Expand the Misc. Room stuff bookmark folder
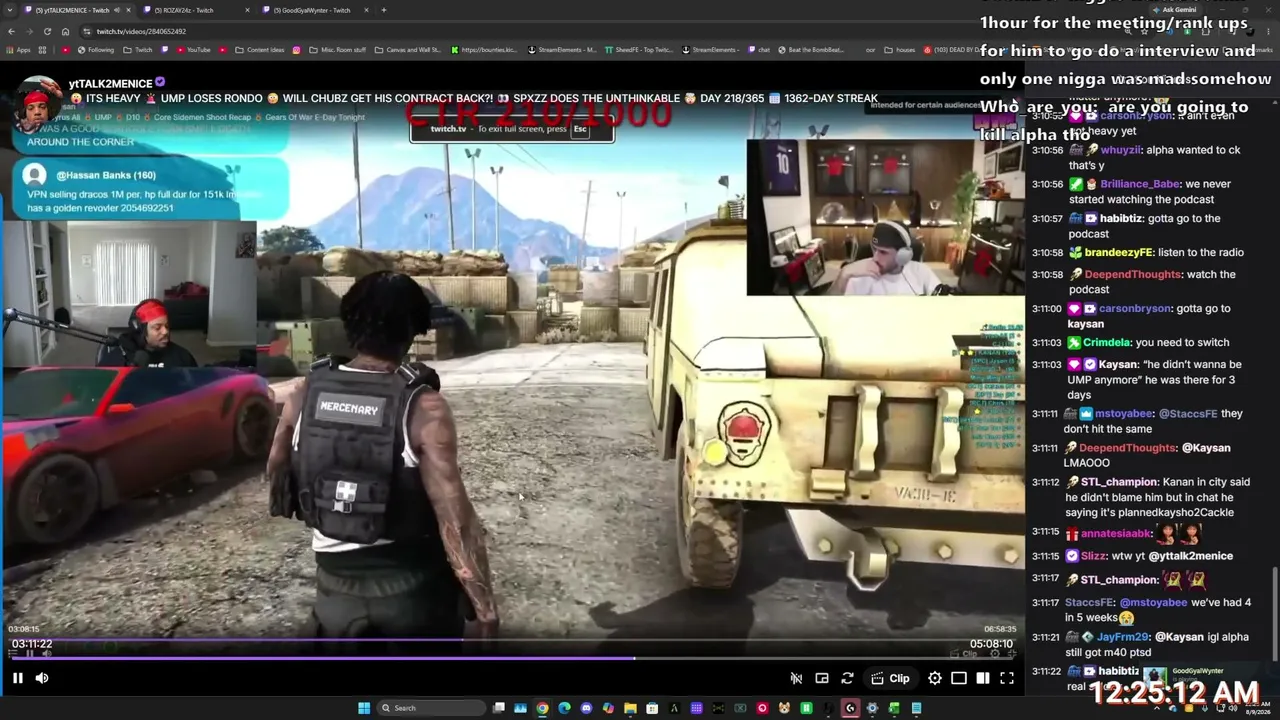This screenshot has height=720, width=1280. pos(338,50)
